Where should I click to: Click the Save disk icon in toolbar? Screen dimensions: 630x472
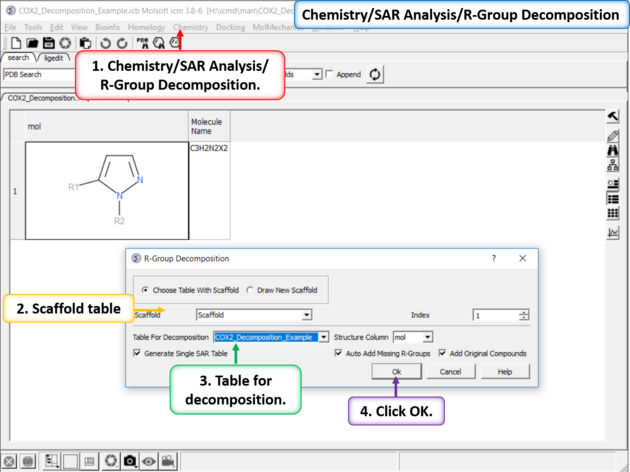[49, 44]
